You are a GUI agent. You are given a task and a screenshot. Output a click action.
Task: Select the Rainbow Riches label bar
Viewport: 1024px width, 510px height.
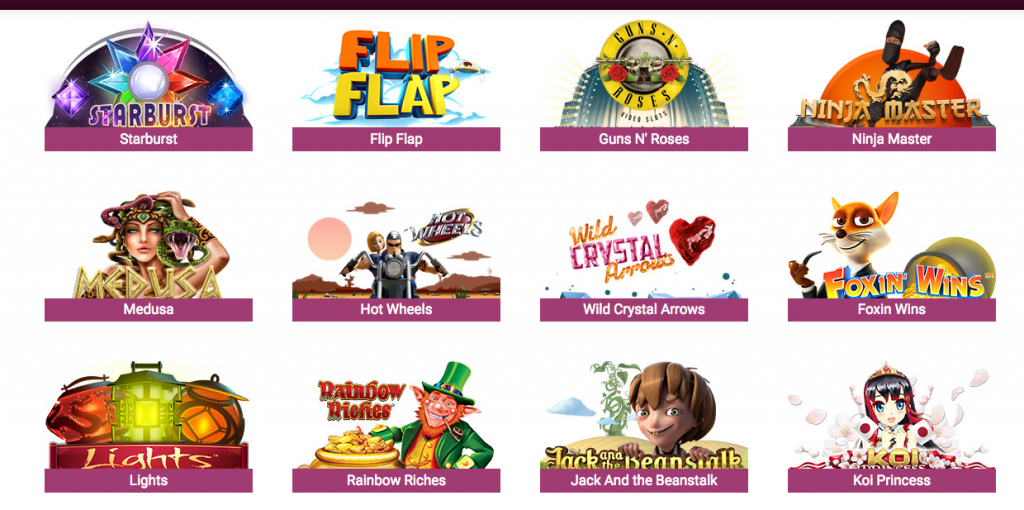point(396,481)
